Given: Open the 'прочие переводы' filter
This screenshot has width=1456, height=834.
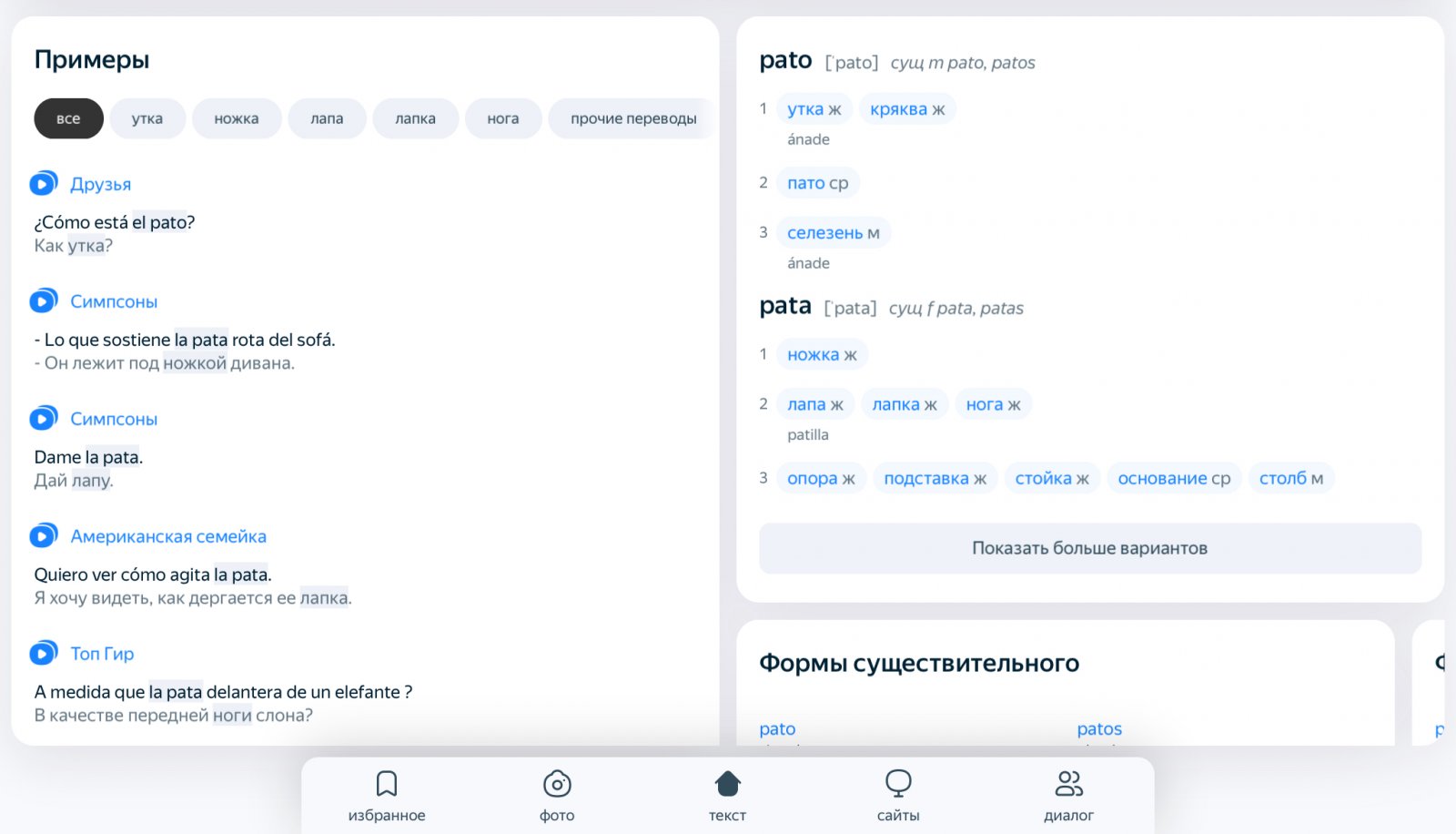Looking at the screenshot, I should pyautogui.click(x=632, y=118).
